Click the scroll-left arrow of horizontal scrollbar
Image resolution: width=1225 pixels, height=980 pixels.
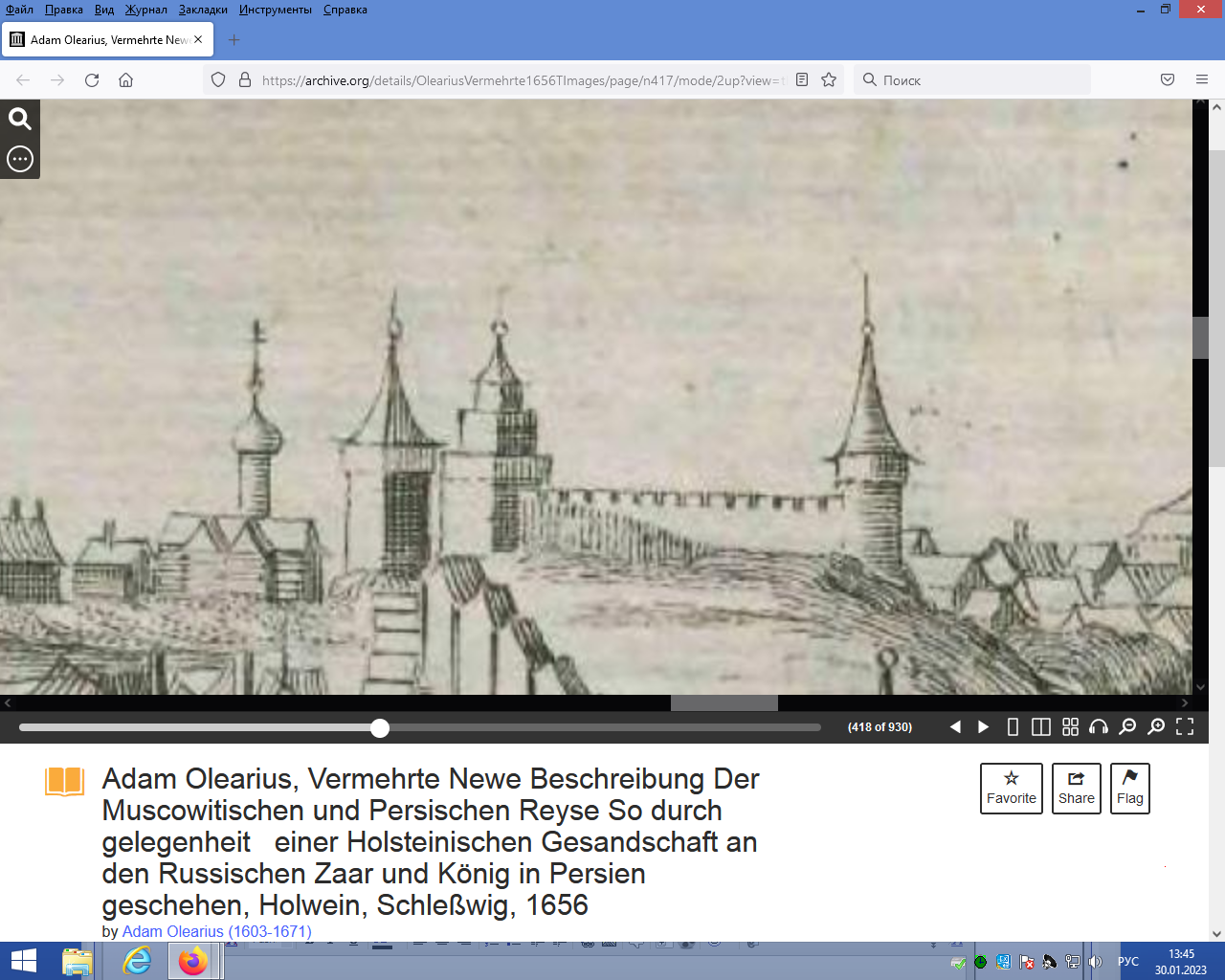click(8, 703)
